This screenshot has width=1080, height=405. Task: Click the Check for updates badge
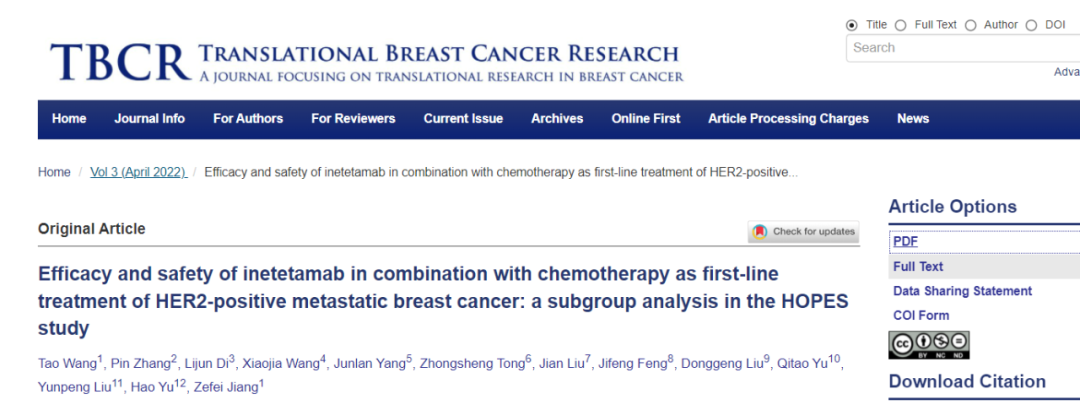click(804, 232)
